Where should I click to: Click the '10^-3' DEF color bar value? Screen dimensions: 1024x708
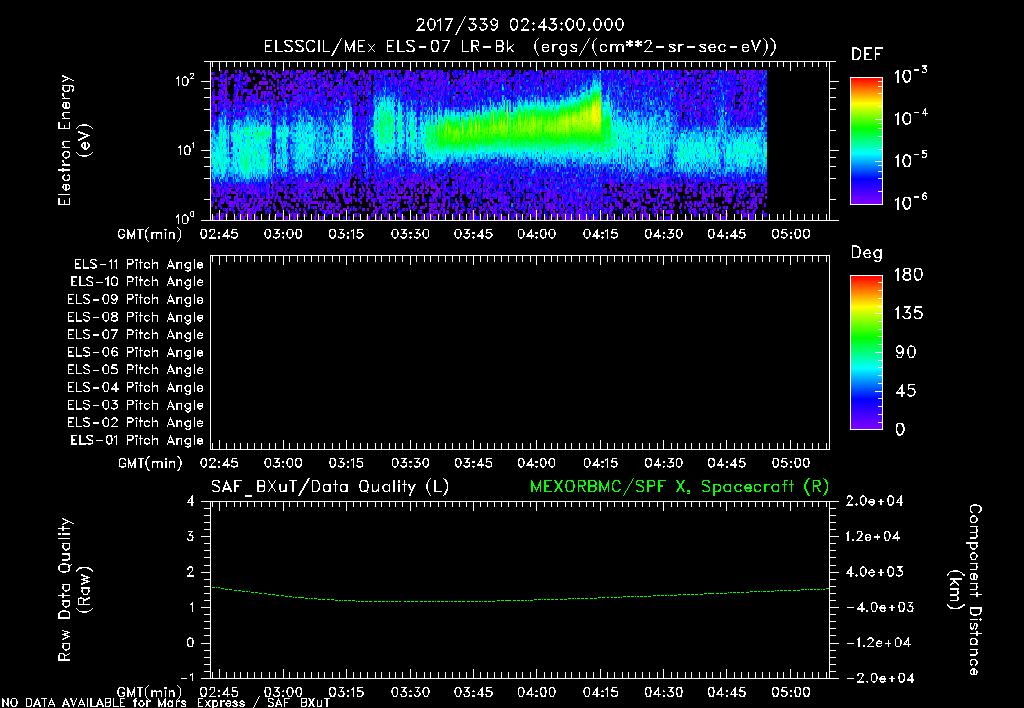(x=910, y=76)
